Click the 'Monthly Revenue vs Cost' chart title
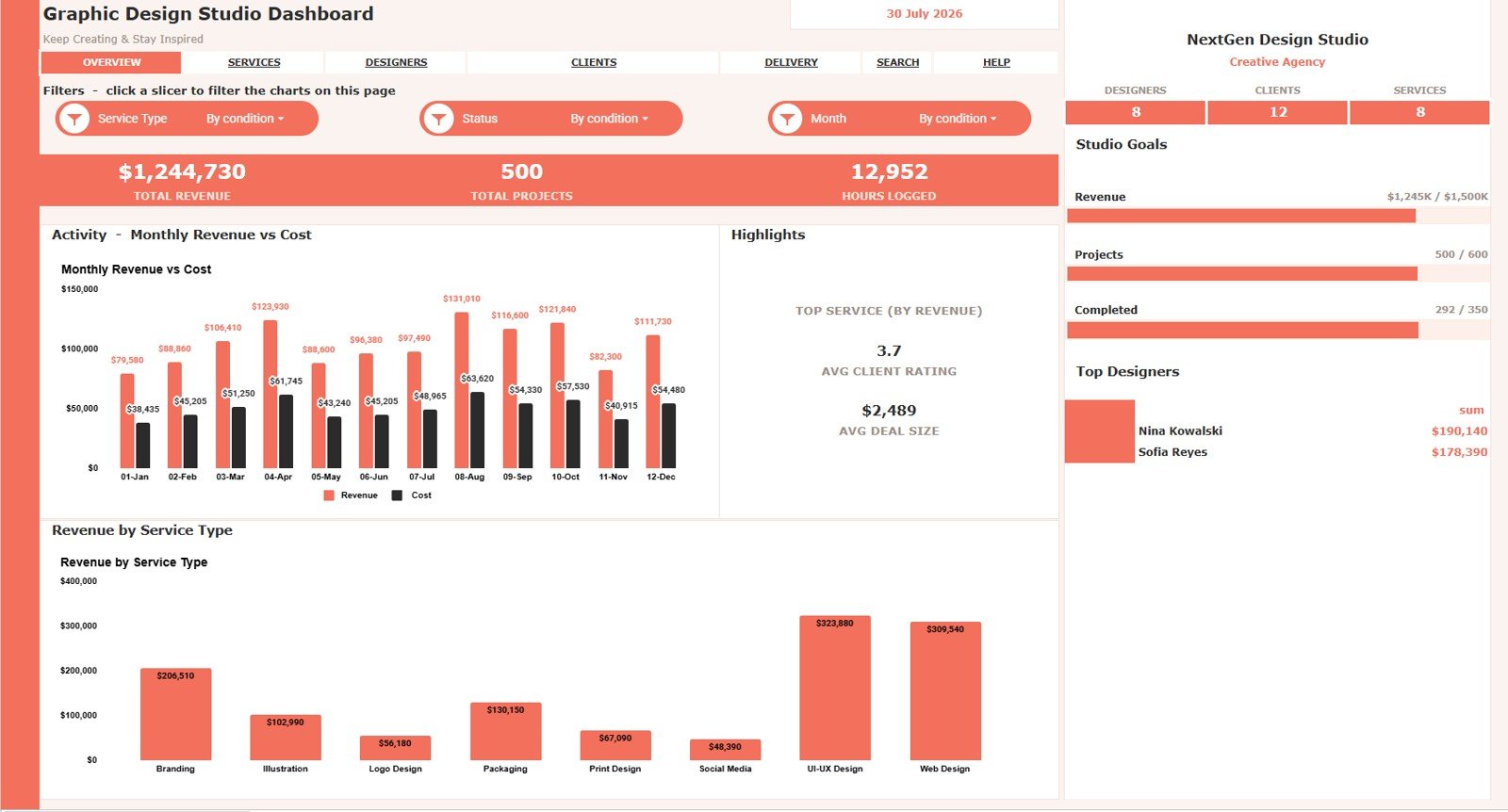The width and height of the screenshot is (1508, 812). tap(136, 269)
